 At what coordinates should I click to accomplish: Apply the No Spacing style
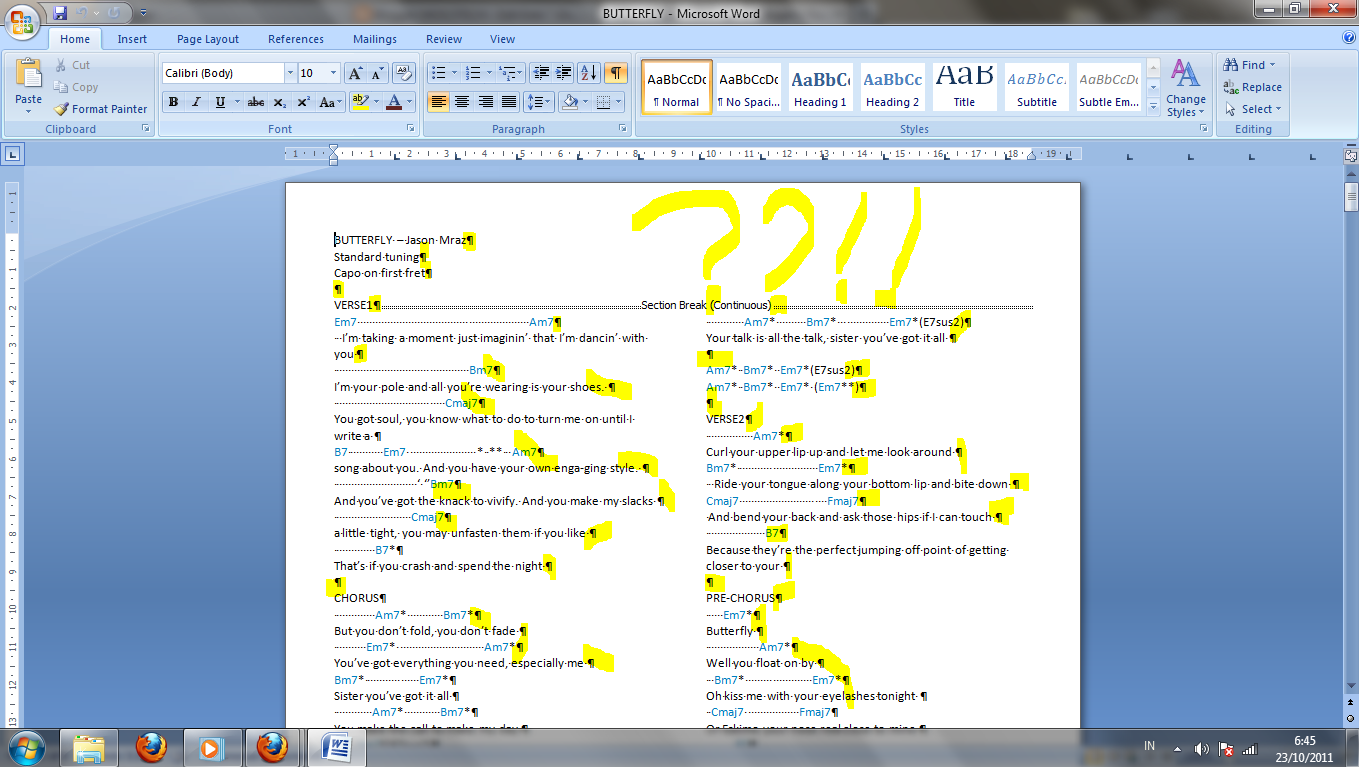pyautogui.click(x=748, y=88)
